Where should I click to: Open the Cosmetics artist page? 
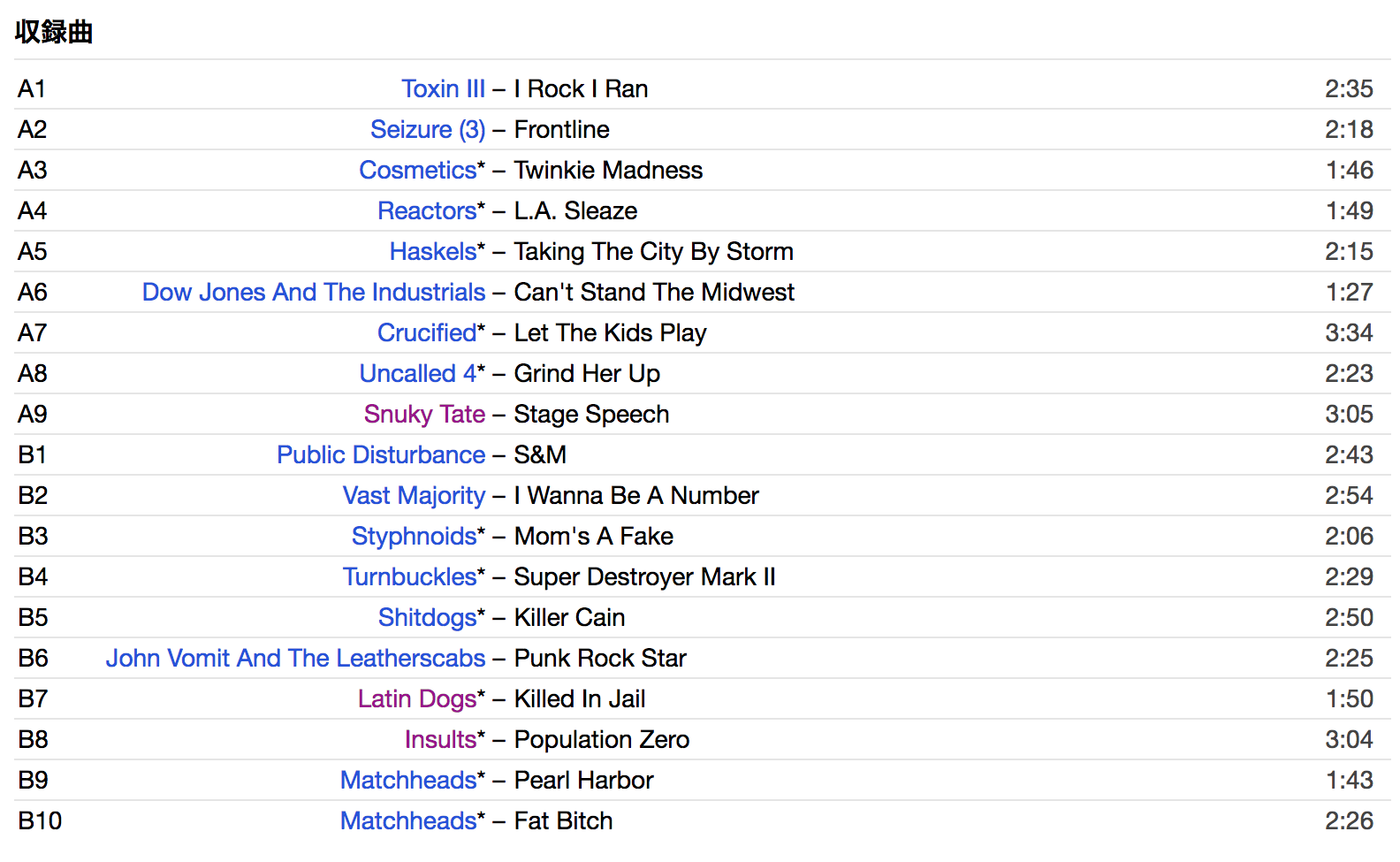pos(417,171)
